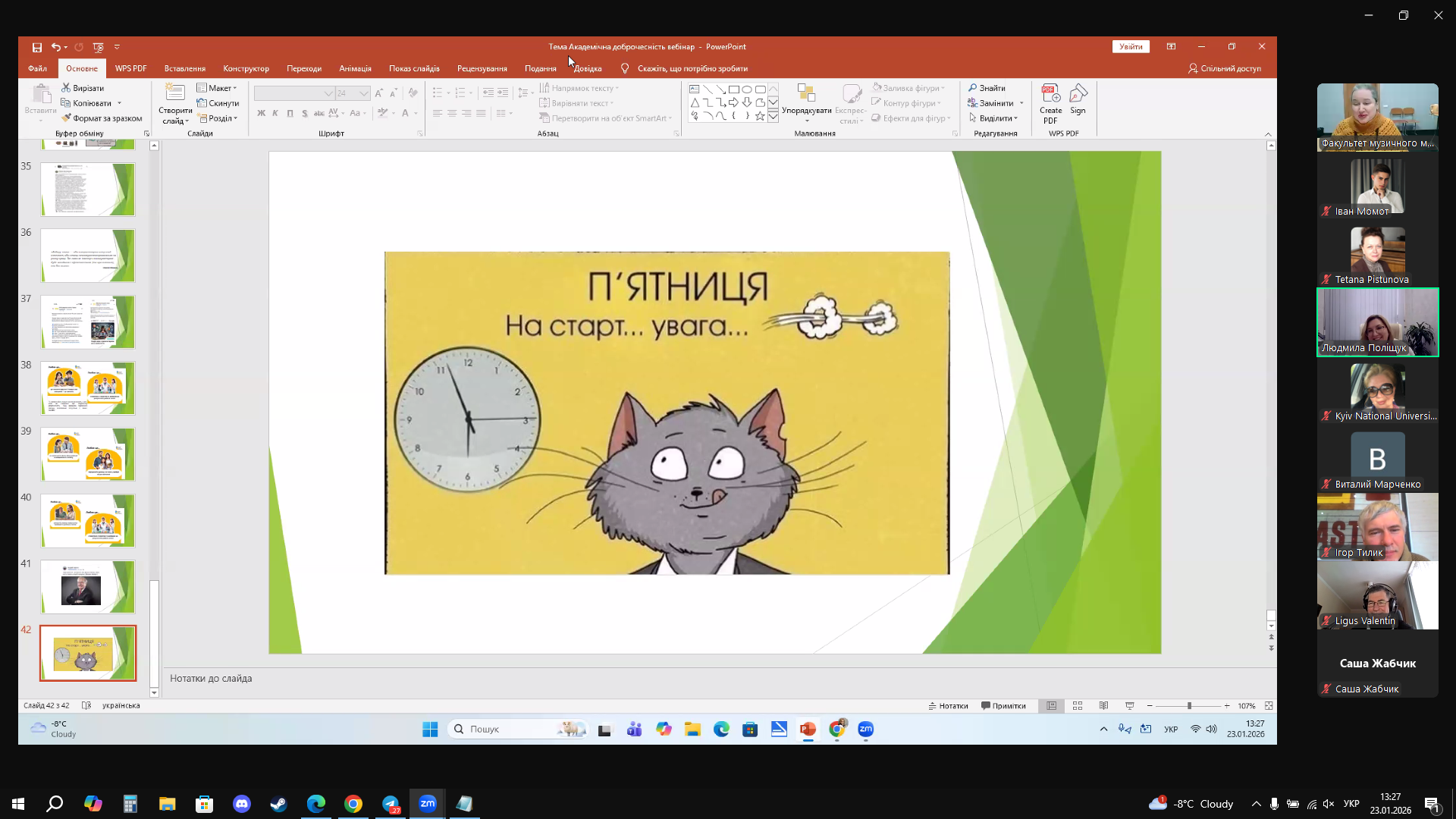Image resolution: width=1456 pixels, height=819 pixels.
Task: Click the ribbon display options icon
Action: pyautogui.click(x=1171, y=47)
